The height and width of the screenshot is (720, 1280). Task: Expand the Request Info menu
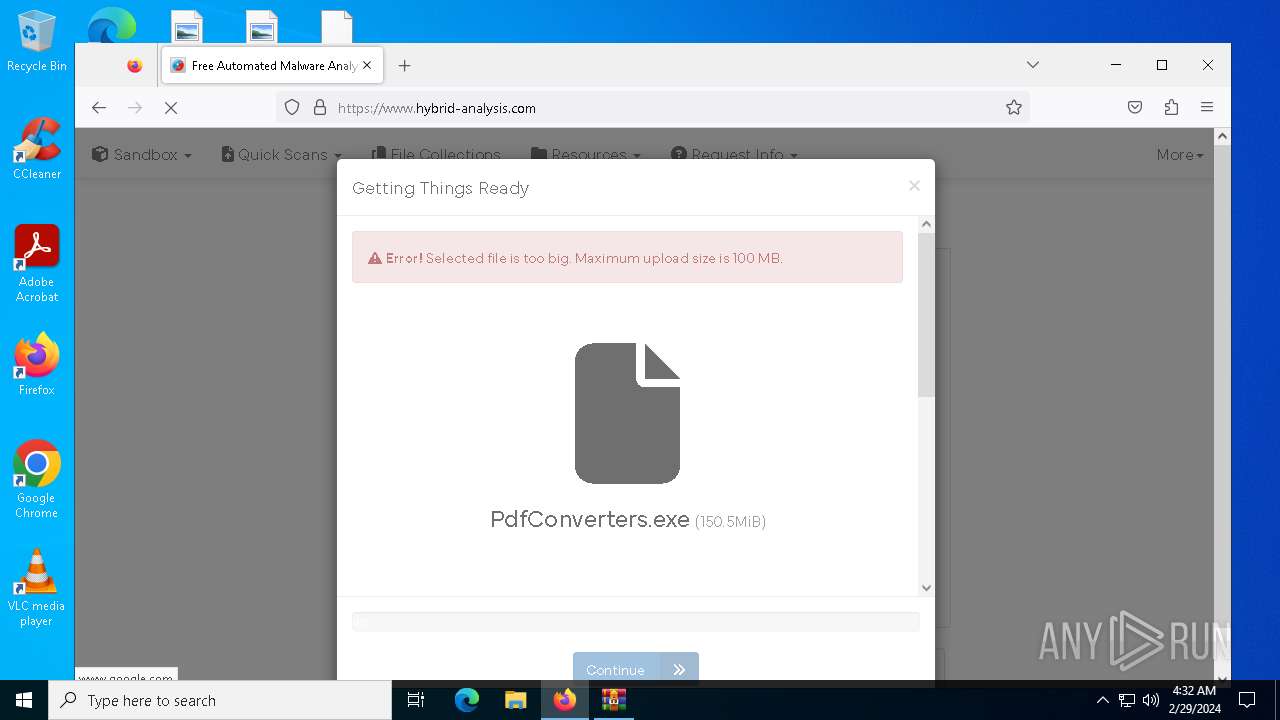tap(735, 155)
